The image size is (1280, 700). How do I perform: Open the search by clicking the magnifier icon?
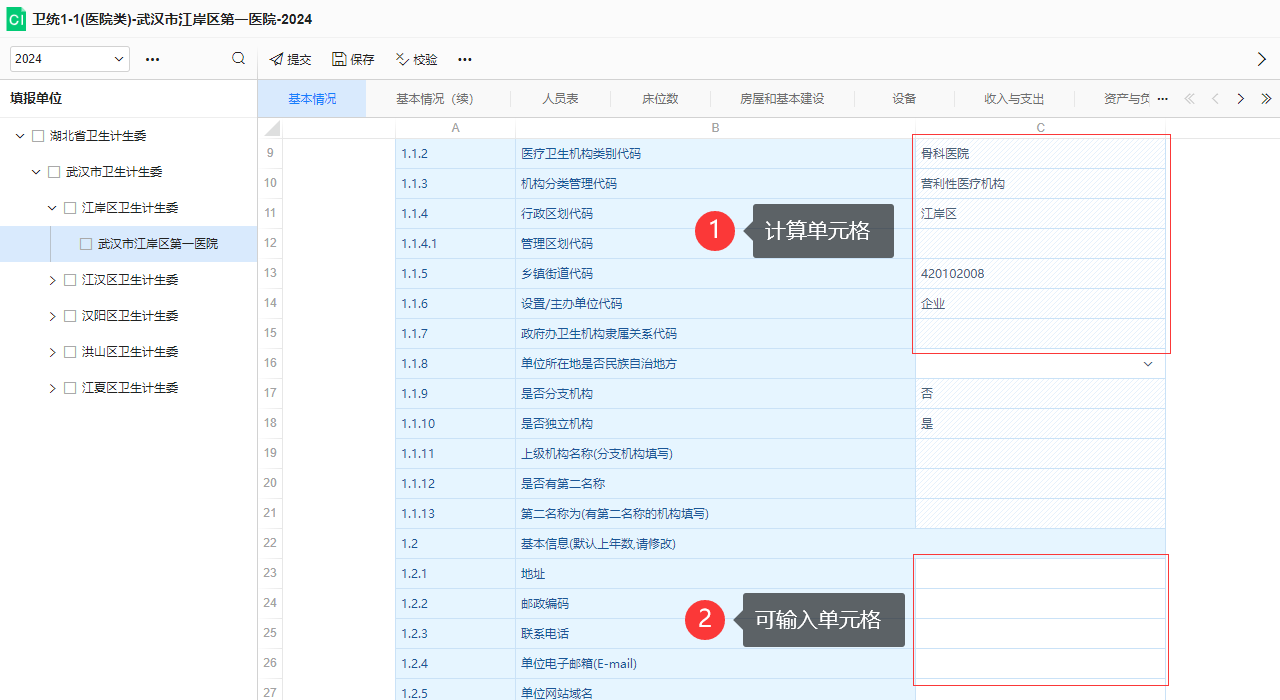(238, 58)
